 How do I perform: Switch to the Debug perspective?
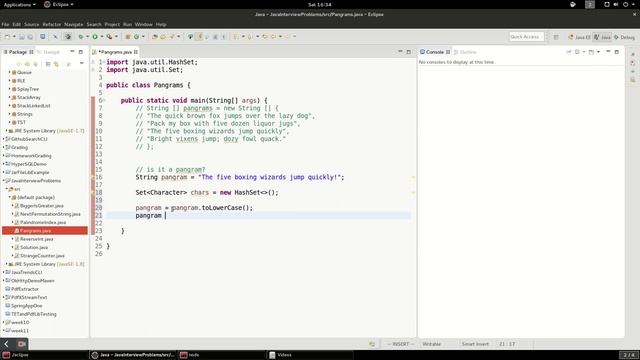pyautogui.click(x=624, y=37)
